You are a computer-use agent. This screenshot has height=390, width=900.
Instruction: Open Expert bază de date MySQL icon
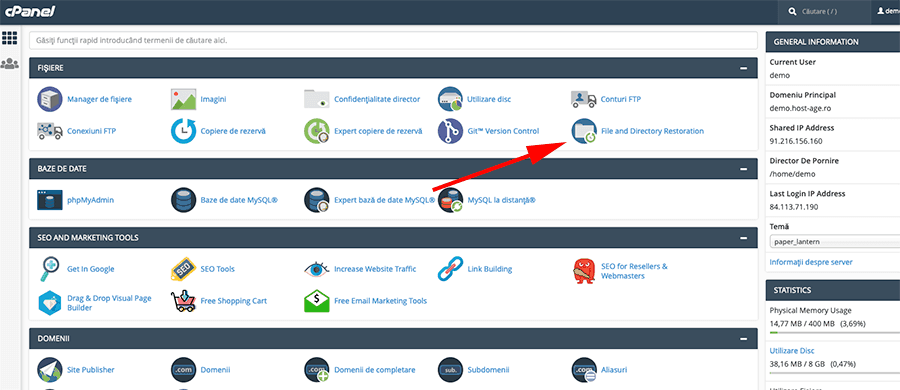(x=317, y=200)
